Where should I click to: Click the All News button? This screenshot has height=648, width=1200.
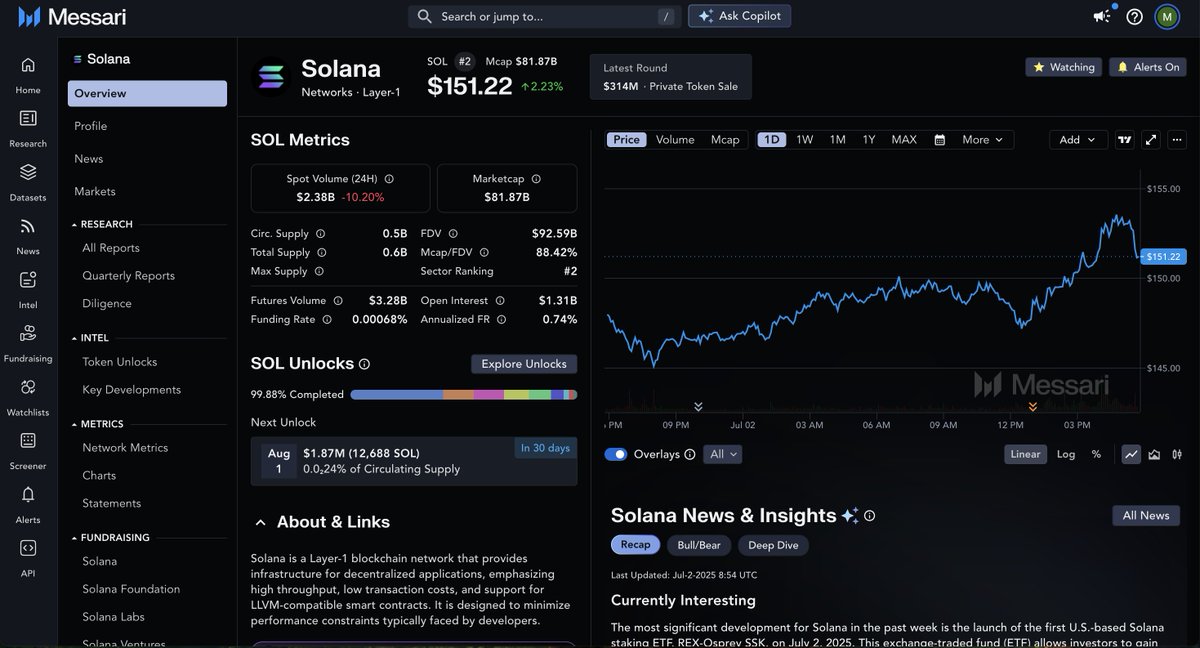tap(1146, 516)
